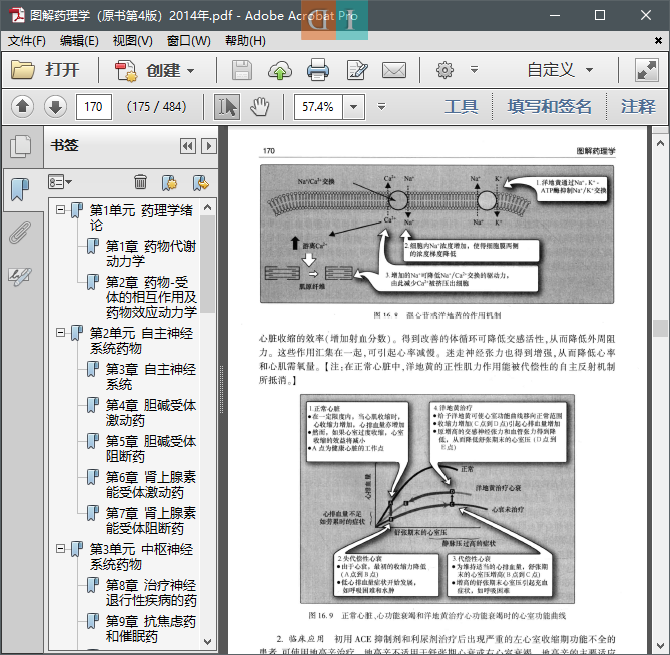Open the 自定义 customize dropdown
Viewport: 670px width, 655px height.
[x=560, y=70]
